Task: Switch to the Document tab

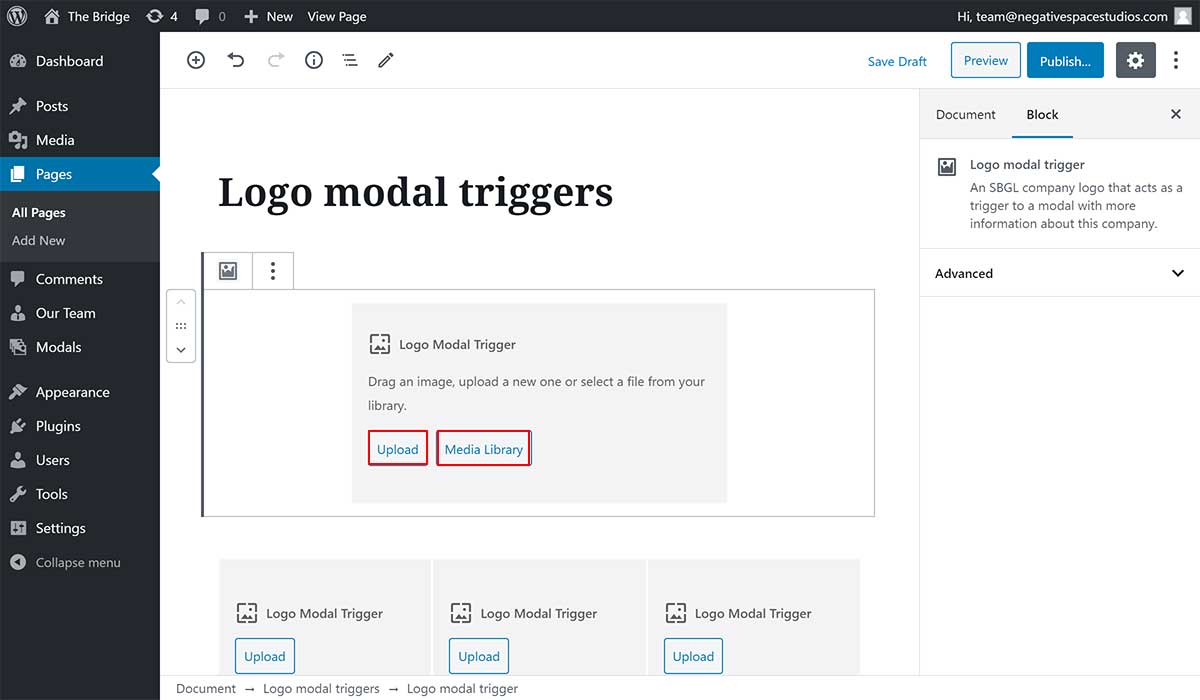Action: click(965, 114)
